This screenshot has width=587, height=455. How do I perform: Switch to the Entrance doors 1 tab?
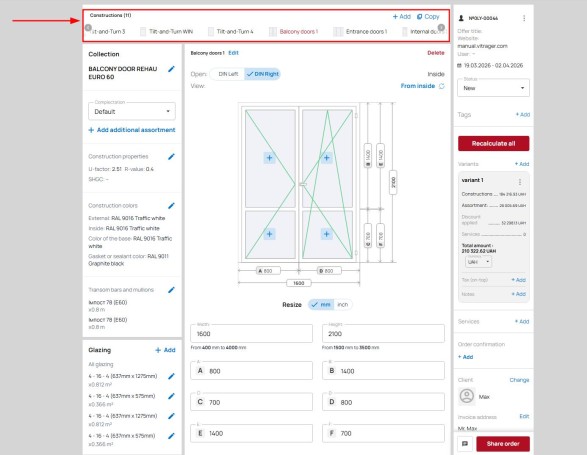361,31
